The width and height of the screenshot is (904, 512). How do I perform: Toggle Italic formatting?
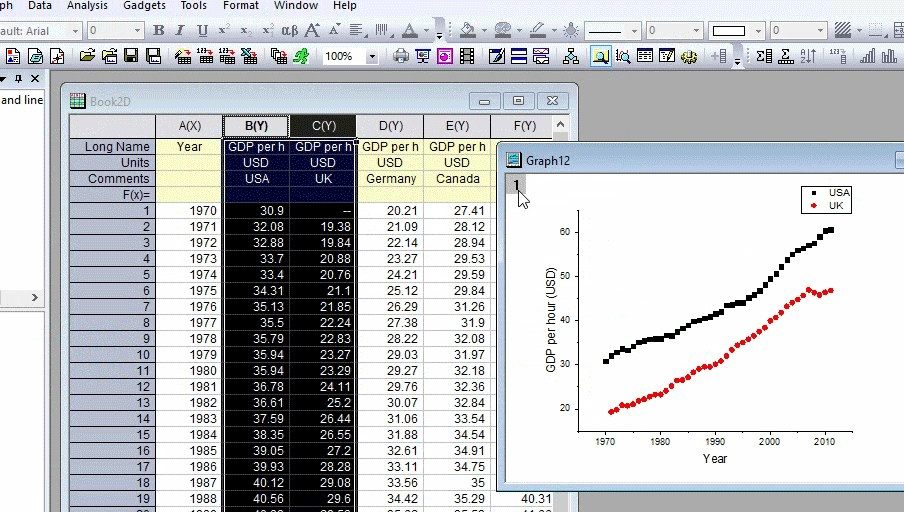180,31
